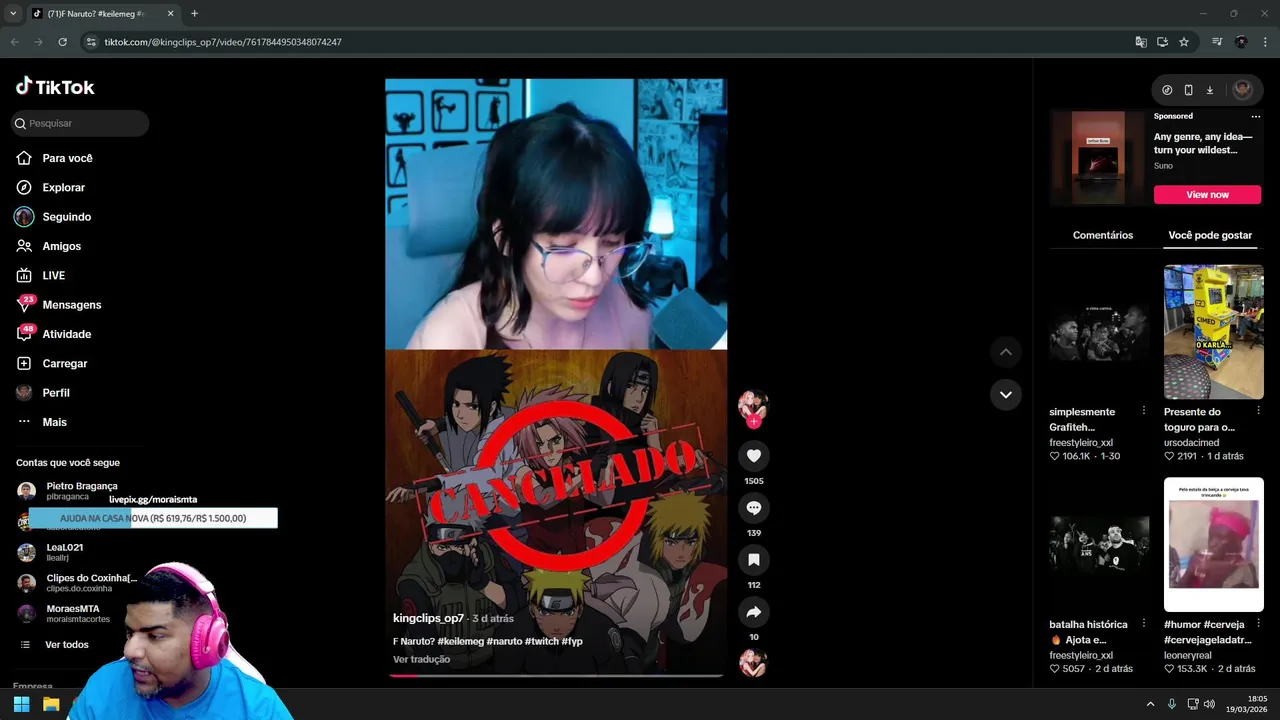Open comments with speech bubble icon
Image resolution: width=1280 pixels, height=720 pixels.
coord(754,508)
